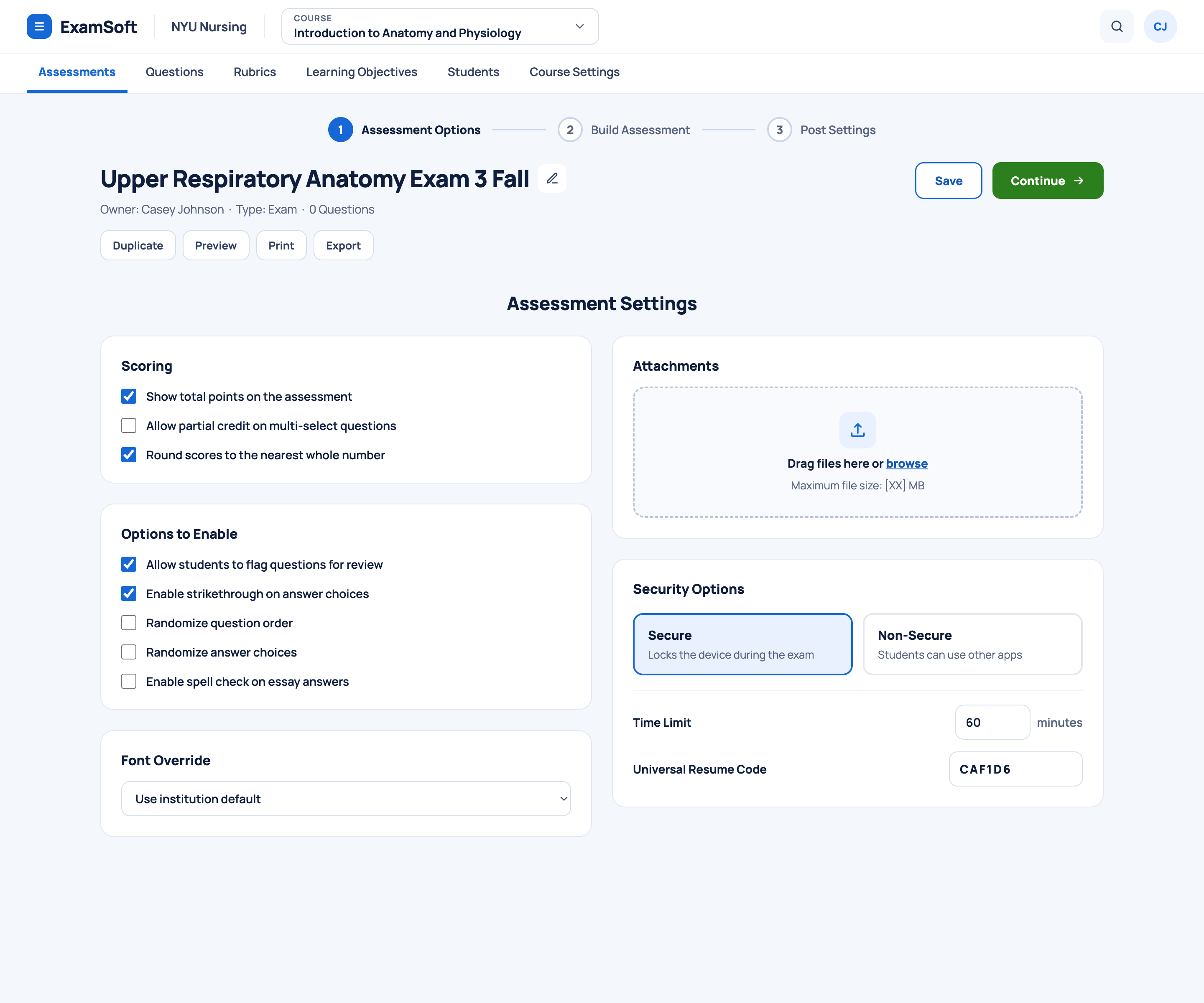
Task: Enable partial credit on multi-select questions
Action: [x=129, y=426]
